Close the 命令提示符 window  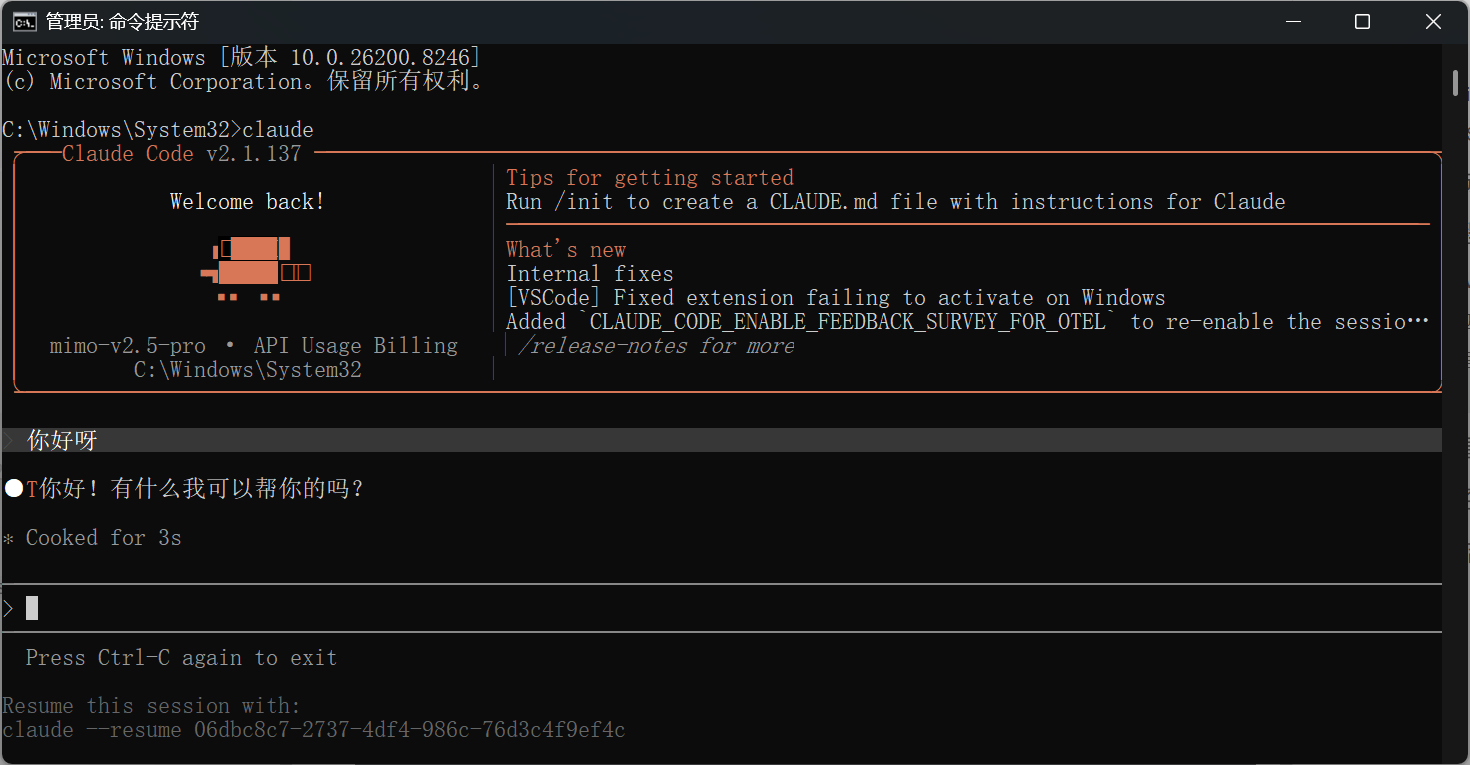[x=1433, y=21]
